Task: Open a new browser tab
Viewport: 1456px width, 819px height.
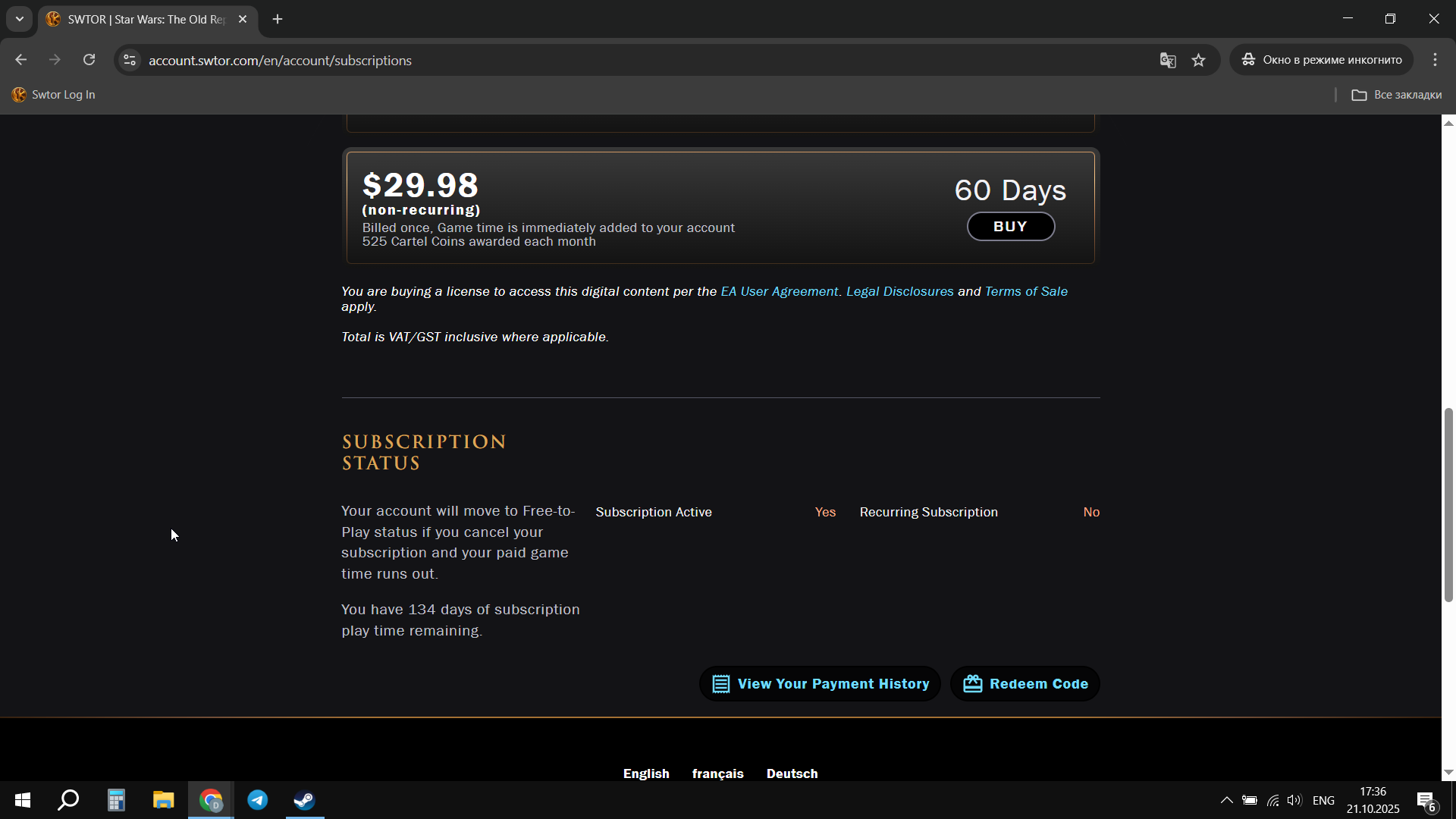Action: pyautogui.click(x=278, y=19)
